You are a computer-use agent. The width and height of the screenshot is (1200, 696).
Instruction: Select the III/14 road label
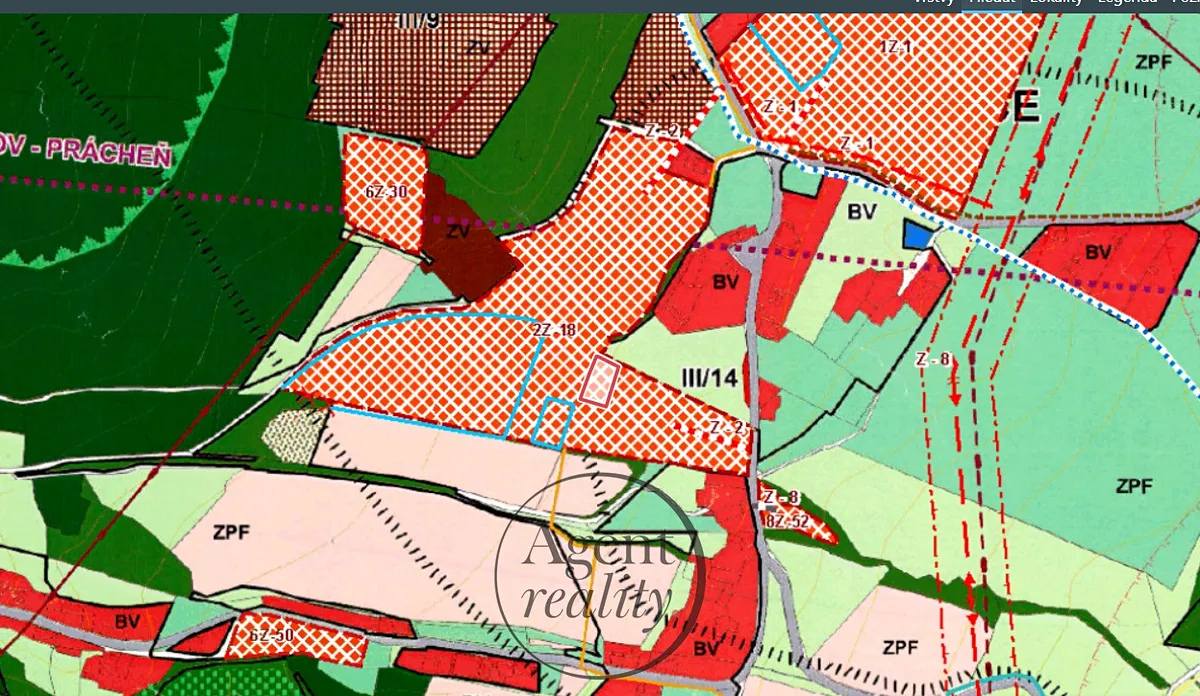708,378
